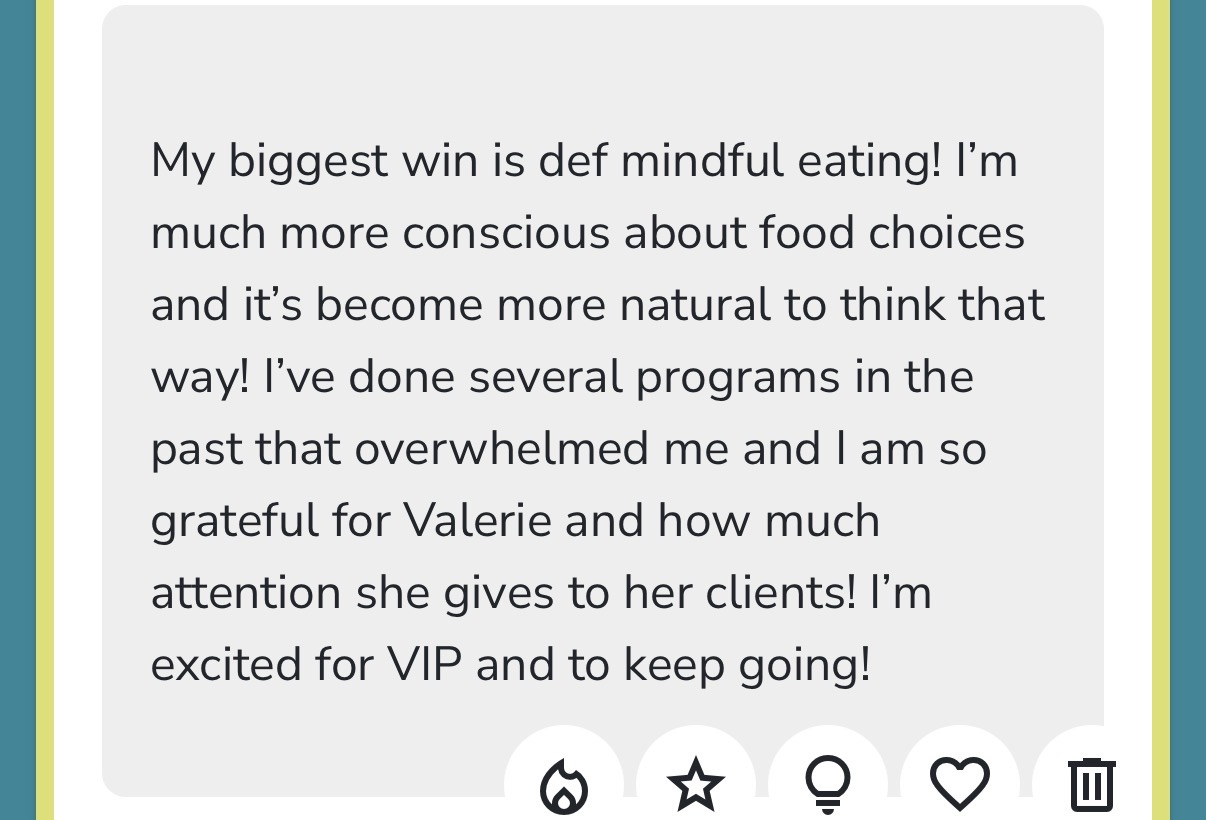This screenshot has width=1206, height=820.
Task: Click the phrase "mindful eating!"
Action: pos(781,162)
